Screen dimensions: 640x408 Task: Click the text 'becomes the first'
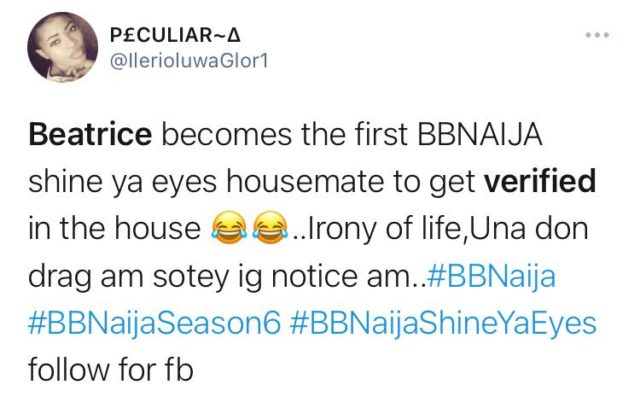point(284,134)
